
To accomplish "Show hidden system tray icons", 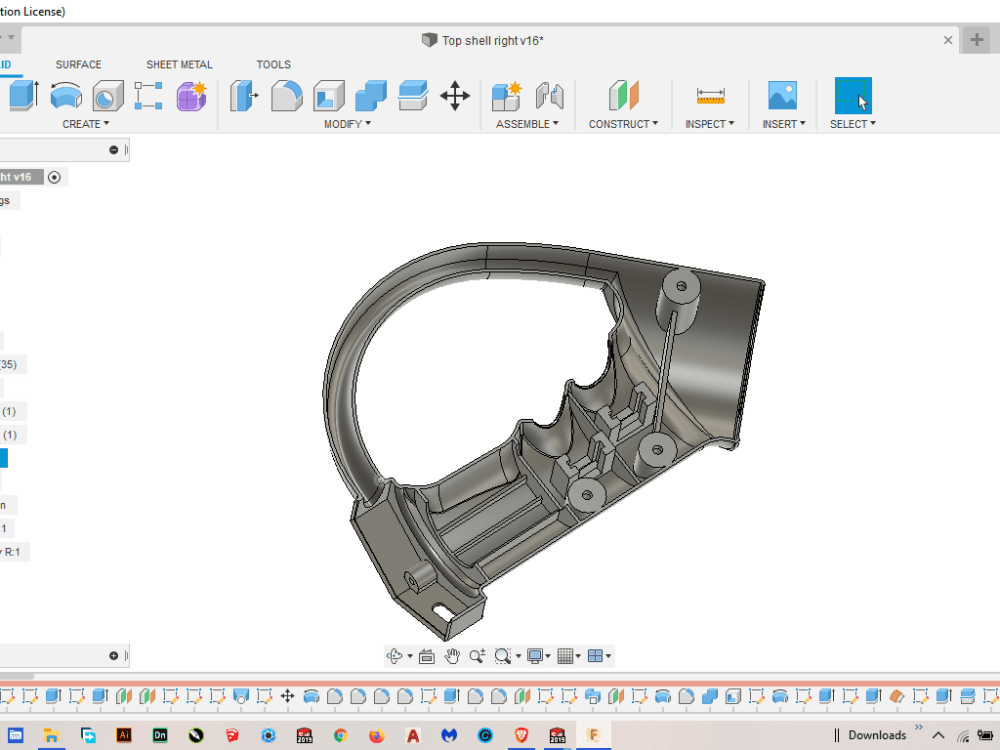I will pyautogui.click(x=938, y=735).
